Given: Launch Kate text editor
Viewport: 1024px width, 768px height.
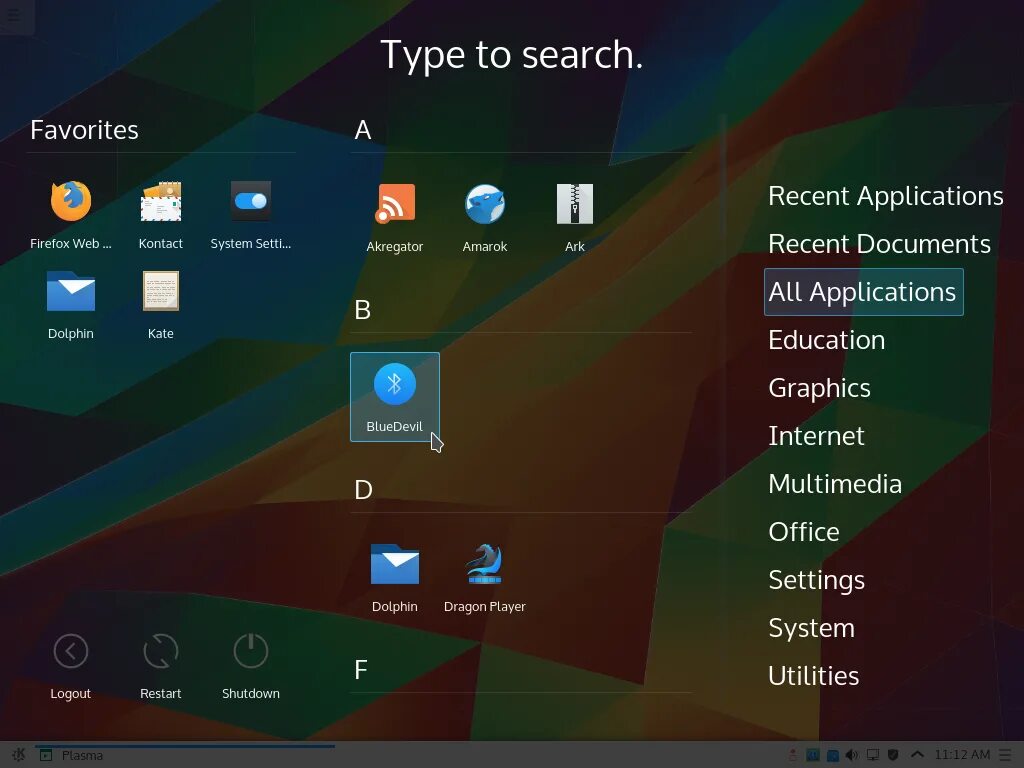Looking at the screenshot, I should [161, 304].
